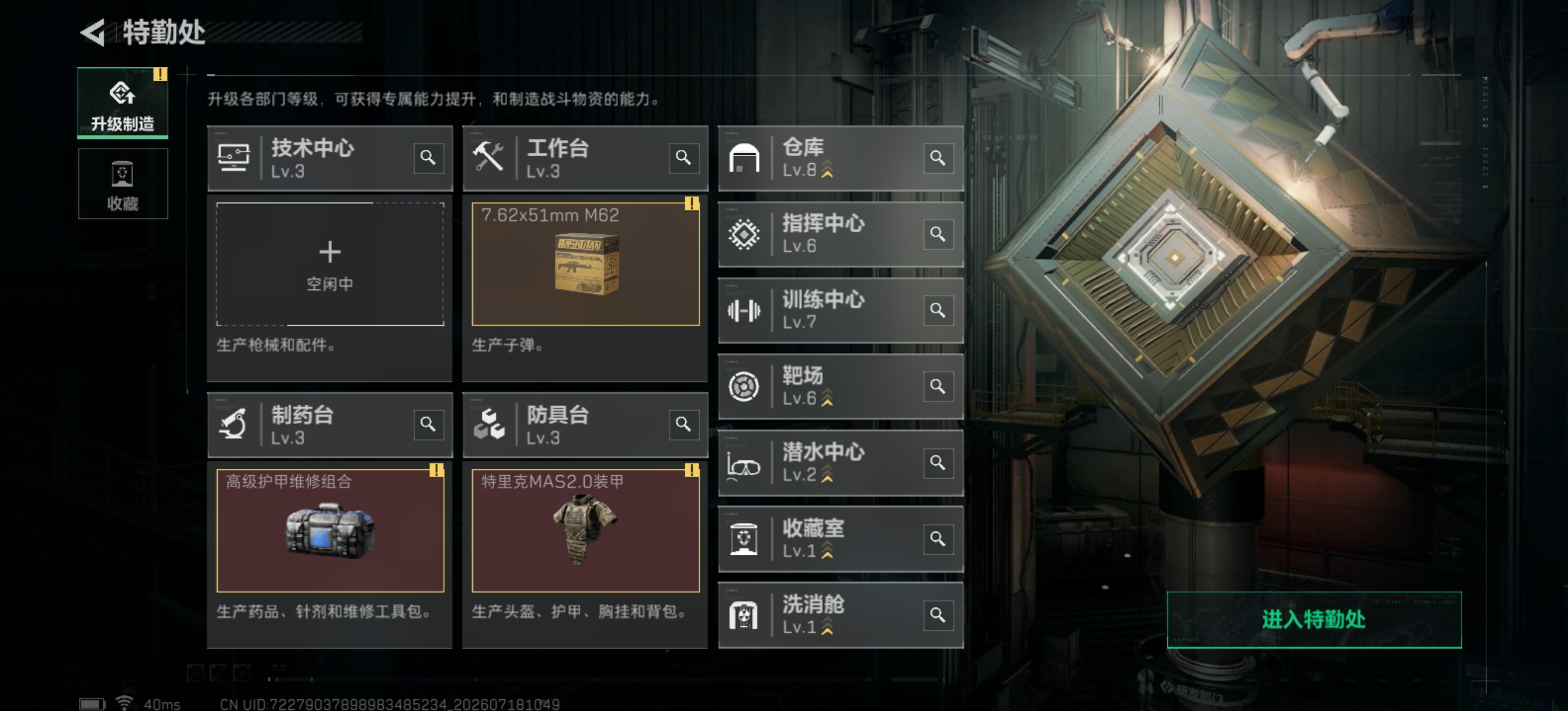Collect the 高级护甲维修组合 item
The height and width of the screenshot is (711, 1568).
point(330,530)
